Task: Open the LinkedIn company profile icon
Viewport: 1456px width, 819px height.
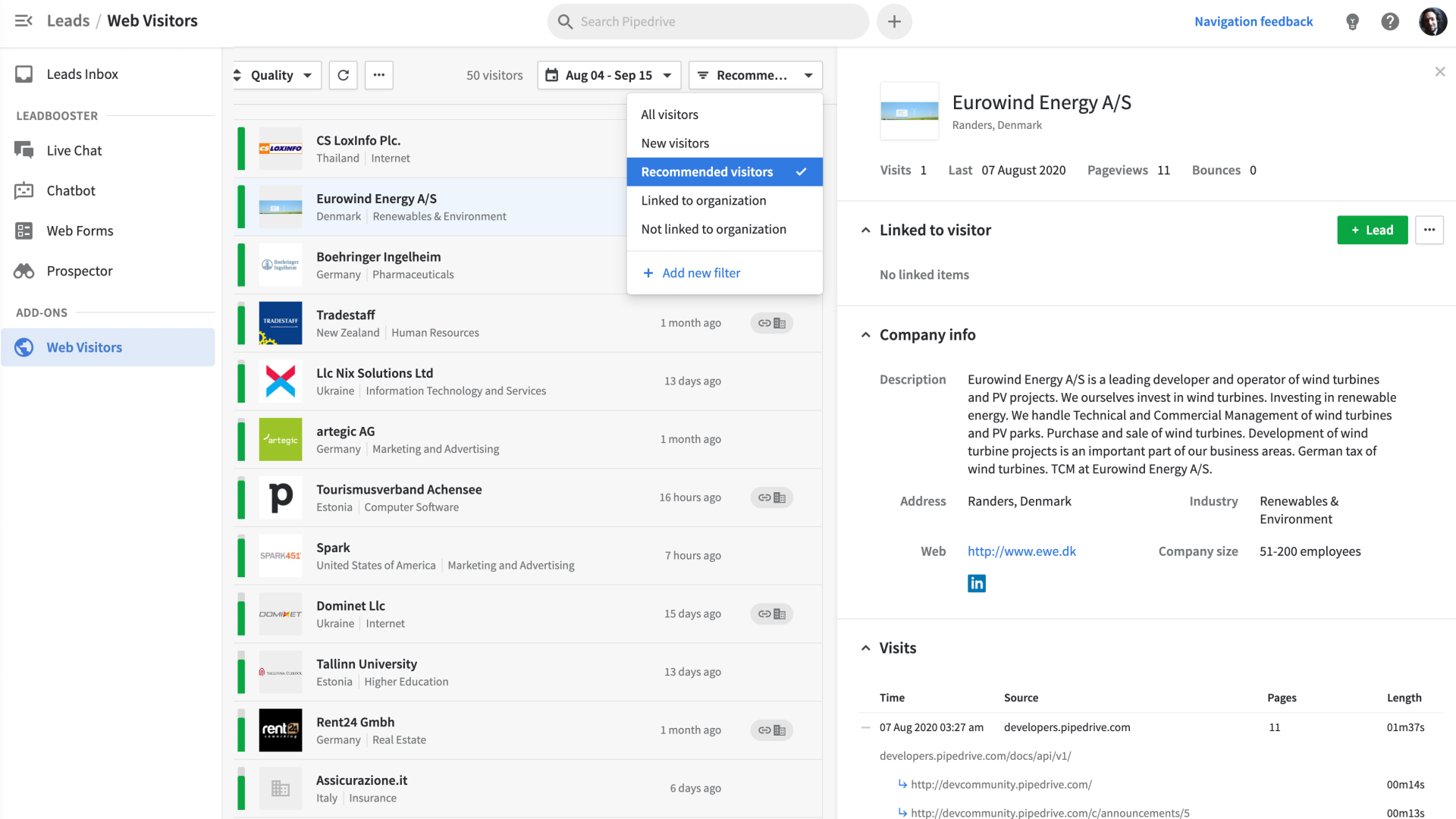Action: (977, 583)
